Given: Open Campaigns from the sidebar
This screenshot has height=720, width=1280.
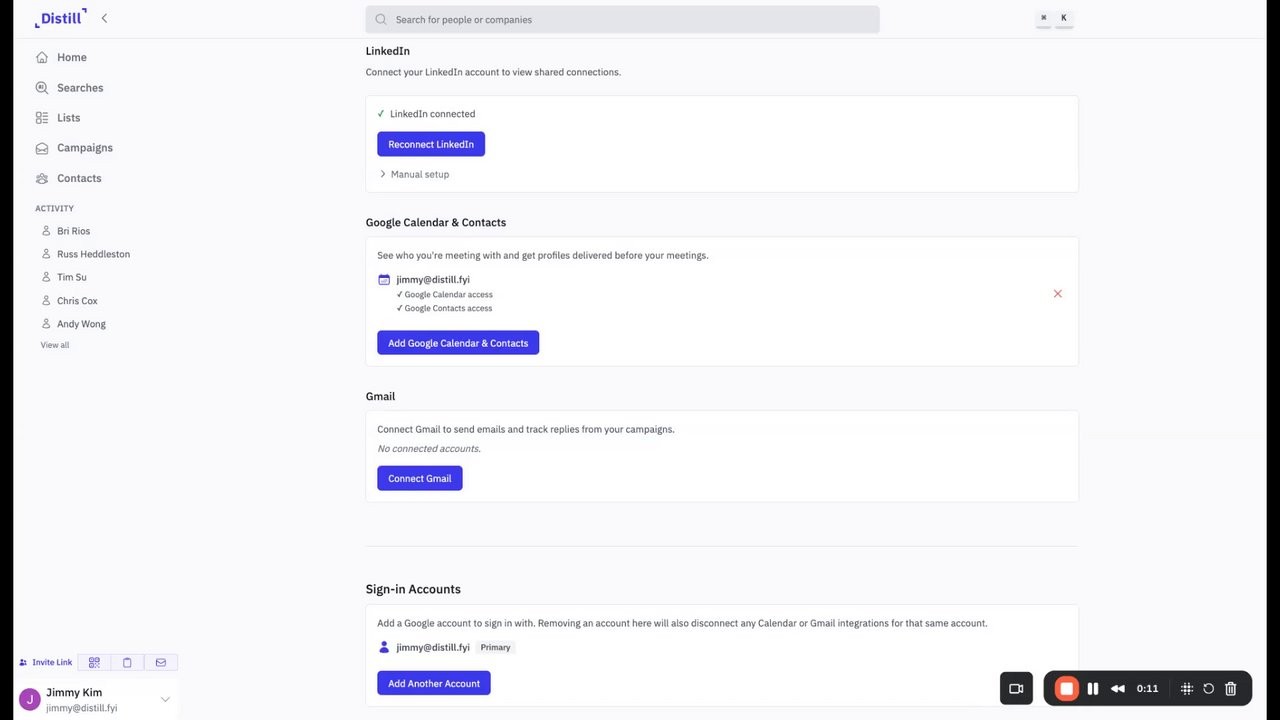Looking at the screenshot, I should pos(84,148).
